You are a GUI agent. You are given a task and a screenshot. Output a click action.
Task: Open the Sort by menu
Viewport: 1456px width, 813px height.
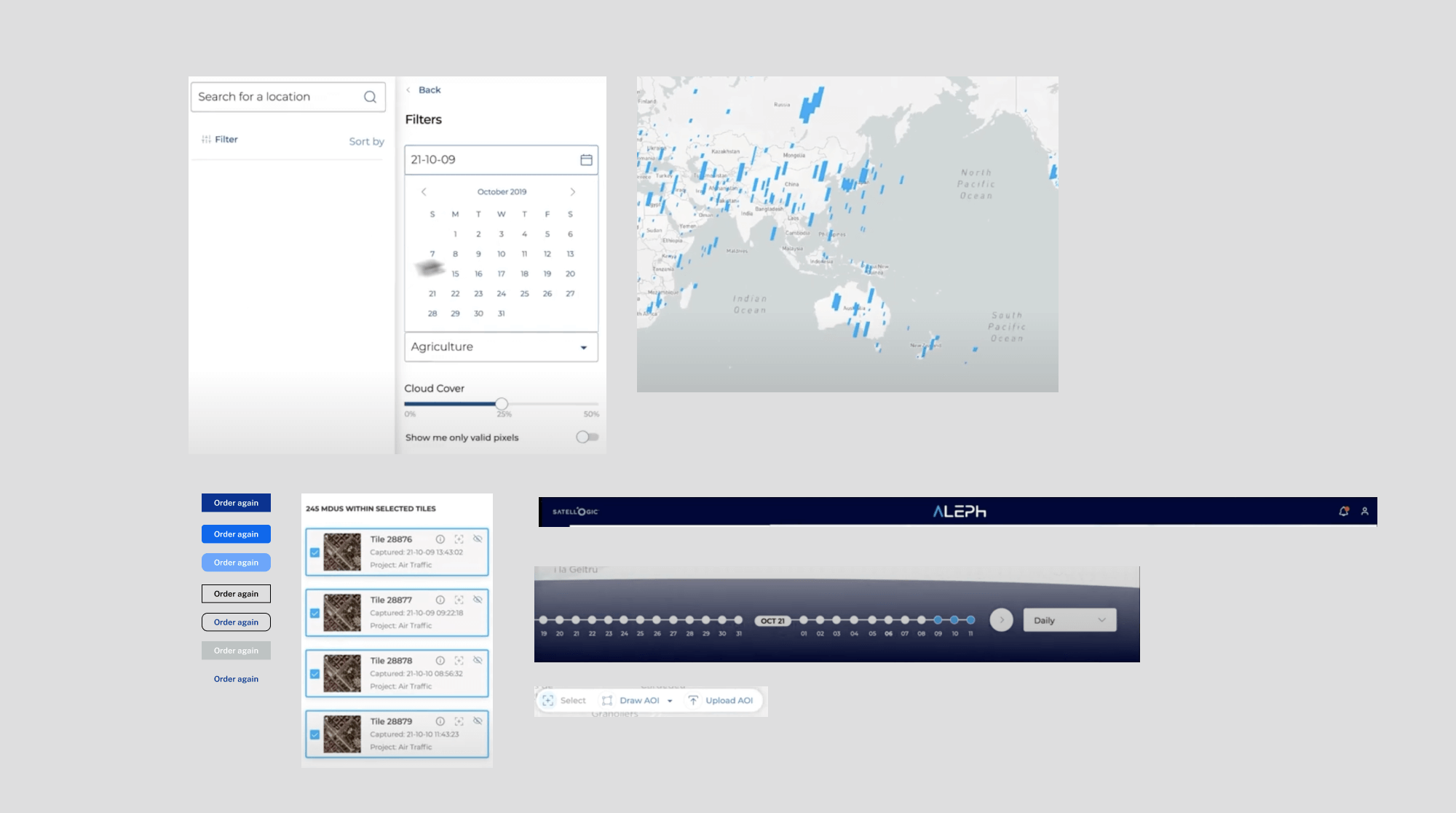[x=366, y=141]
